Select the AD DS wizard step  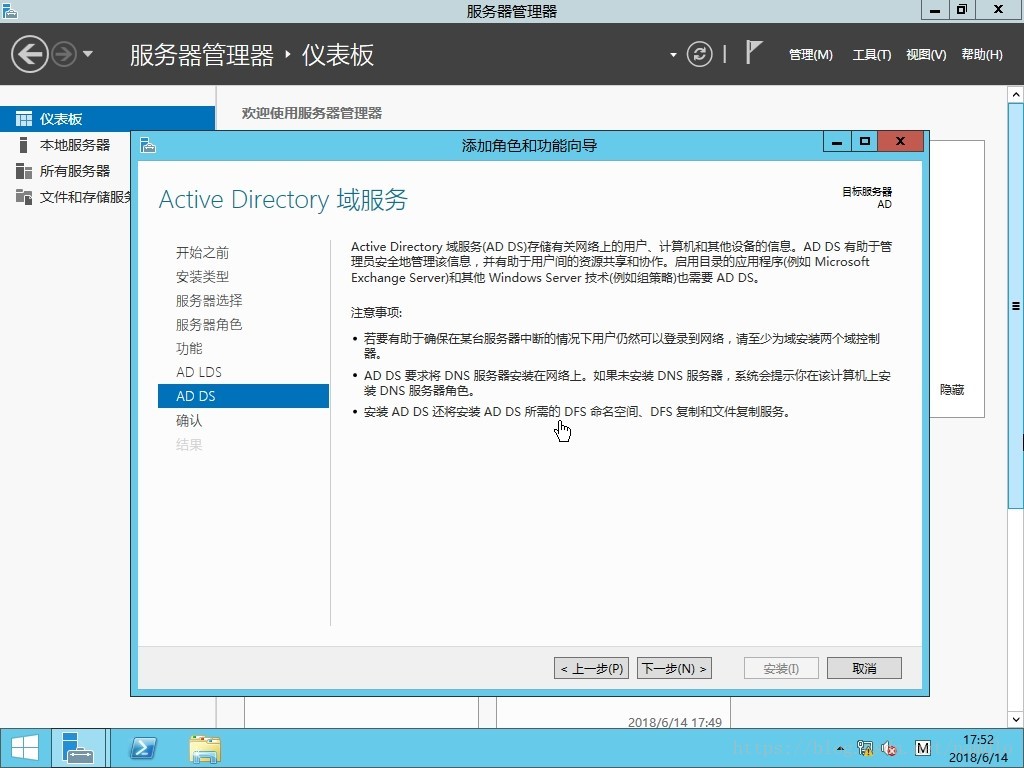[x=243, y=396]
